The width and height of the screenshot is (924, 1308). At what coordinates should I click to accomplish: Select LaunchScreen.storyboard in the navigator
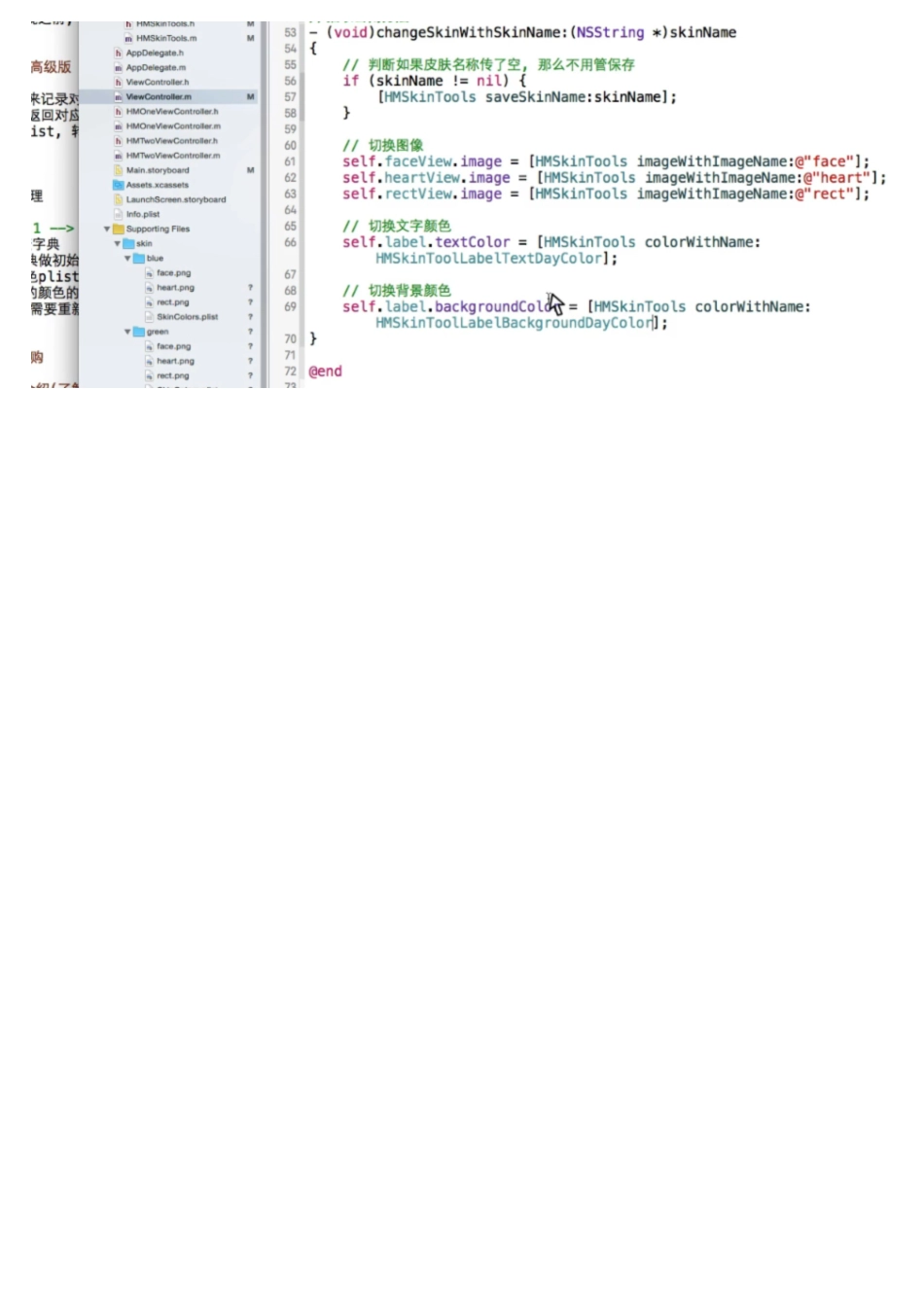coord(175,199)
